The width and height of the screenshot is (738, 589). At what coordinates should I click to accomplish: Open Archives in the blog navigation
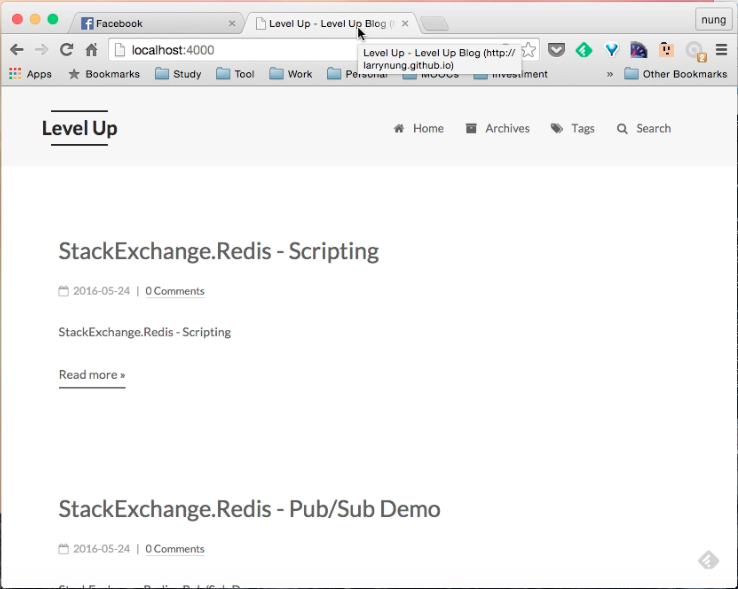497,129
